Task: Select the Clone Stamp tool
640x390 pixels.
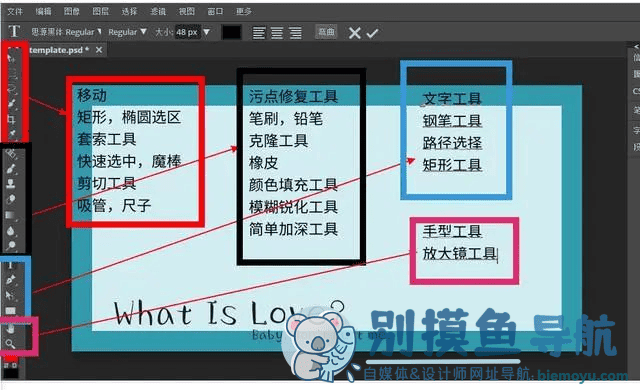Action: coord(11,183)
